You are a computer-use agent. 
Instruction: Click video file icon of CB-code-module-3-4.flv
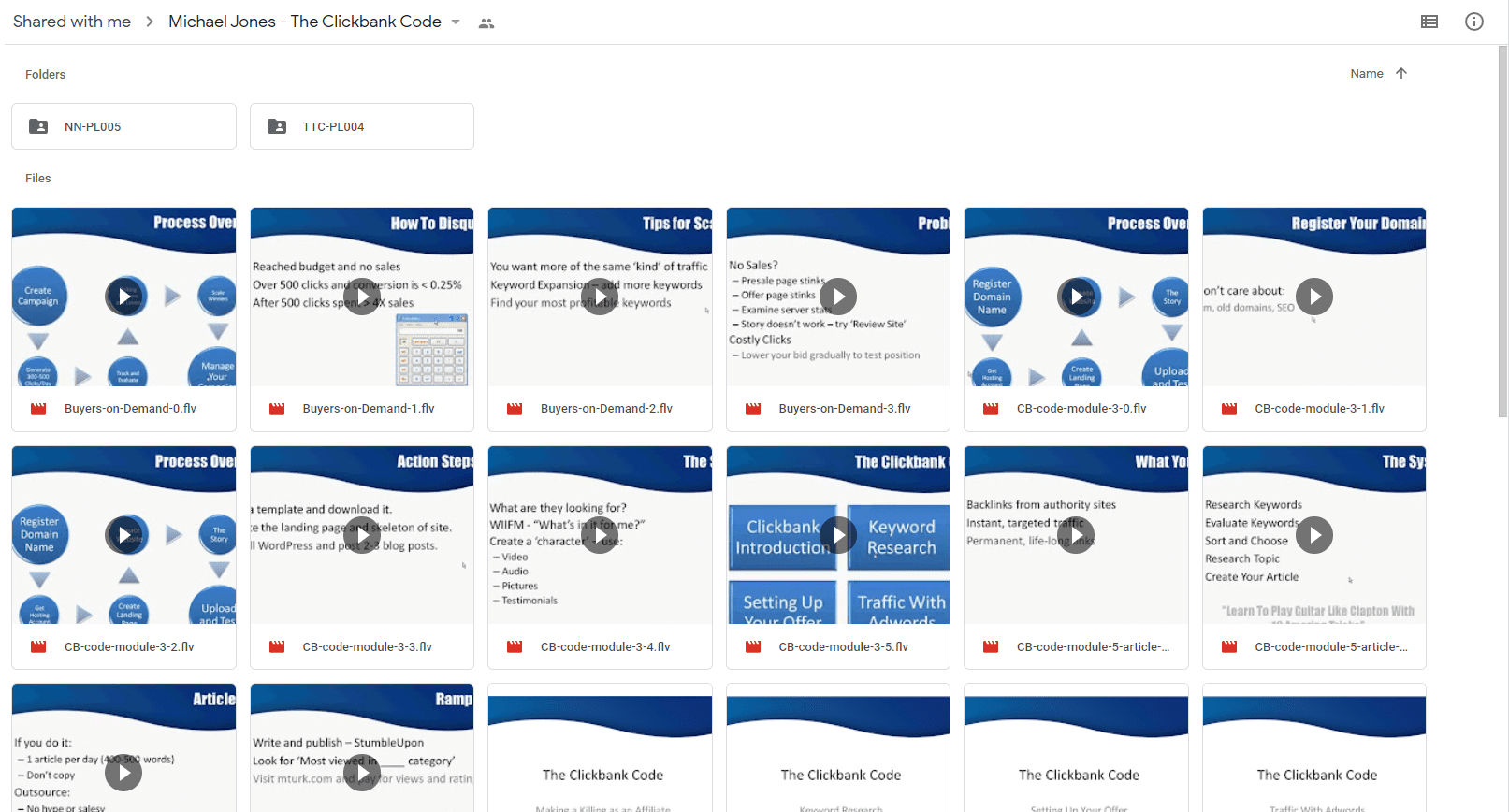click(515, 646)
